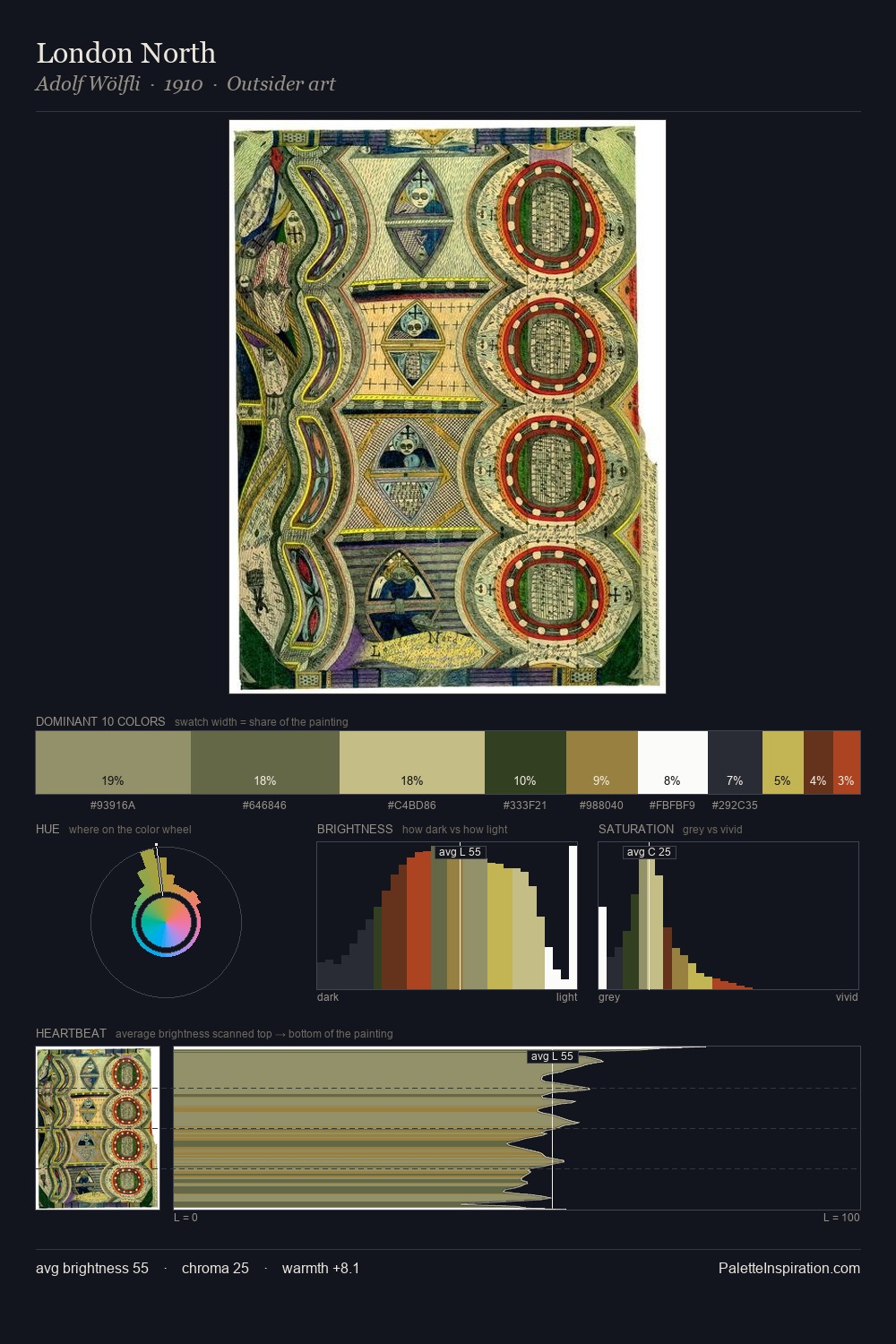Image resolution: width=896 pixels, height=1344 pixels.
Task: Click the 'vivid' saturation axis label
Action: coord(847,997)
